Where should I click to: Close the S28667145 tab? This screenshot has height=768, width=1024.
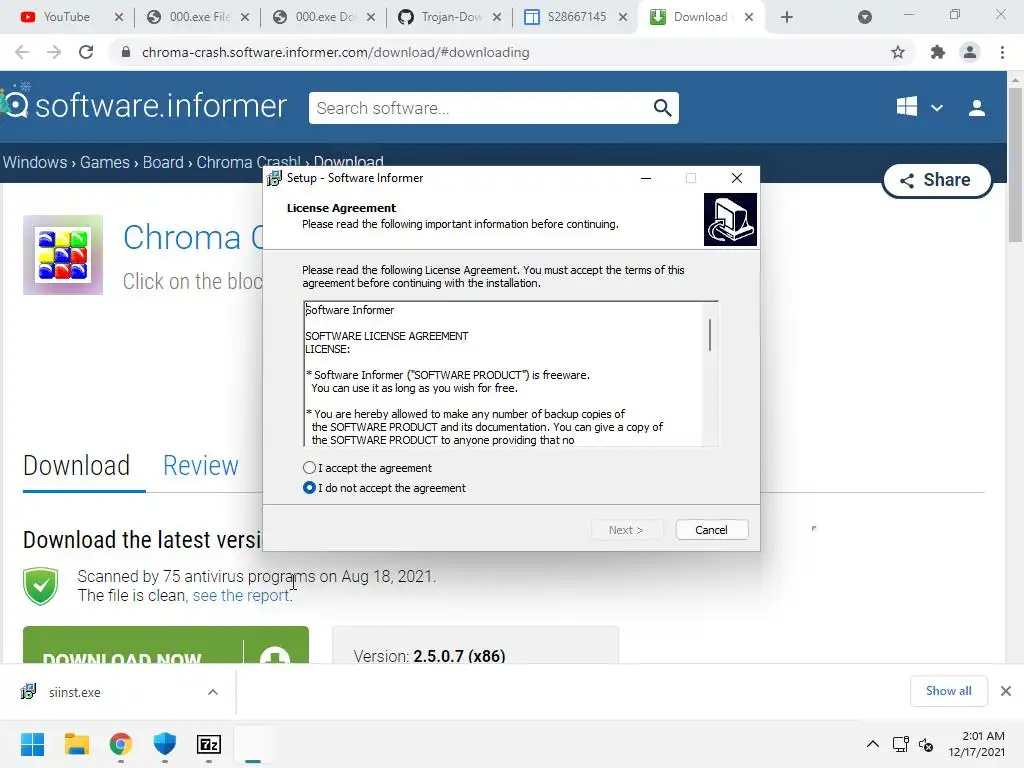623,17
